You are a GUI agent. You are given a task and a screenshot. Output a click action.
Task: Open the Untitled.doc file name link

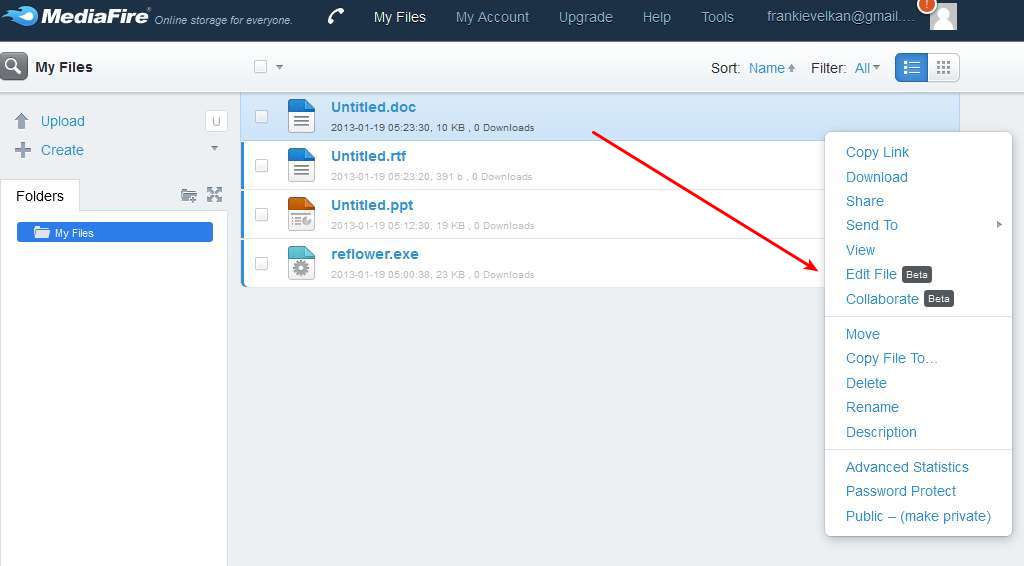pyautogui.click(x=374, y=107)
